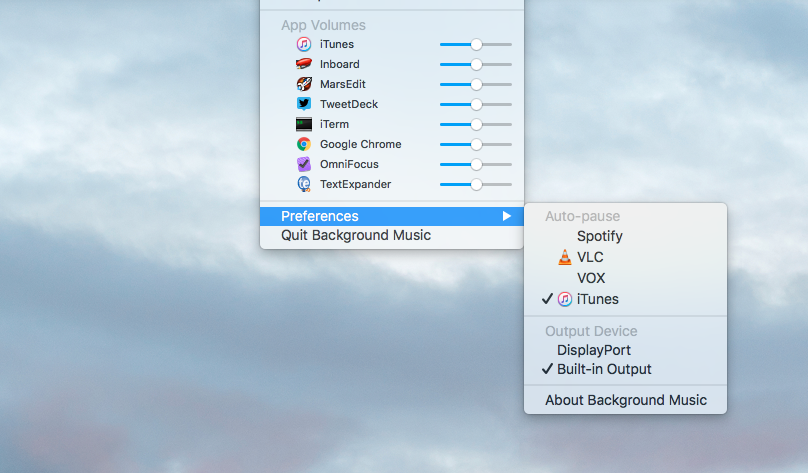Expand the Preferences submenu arrow

(x=507, y=216)
